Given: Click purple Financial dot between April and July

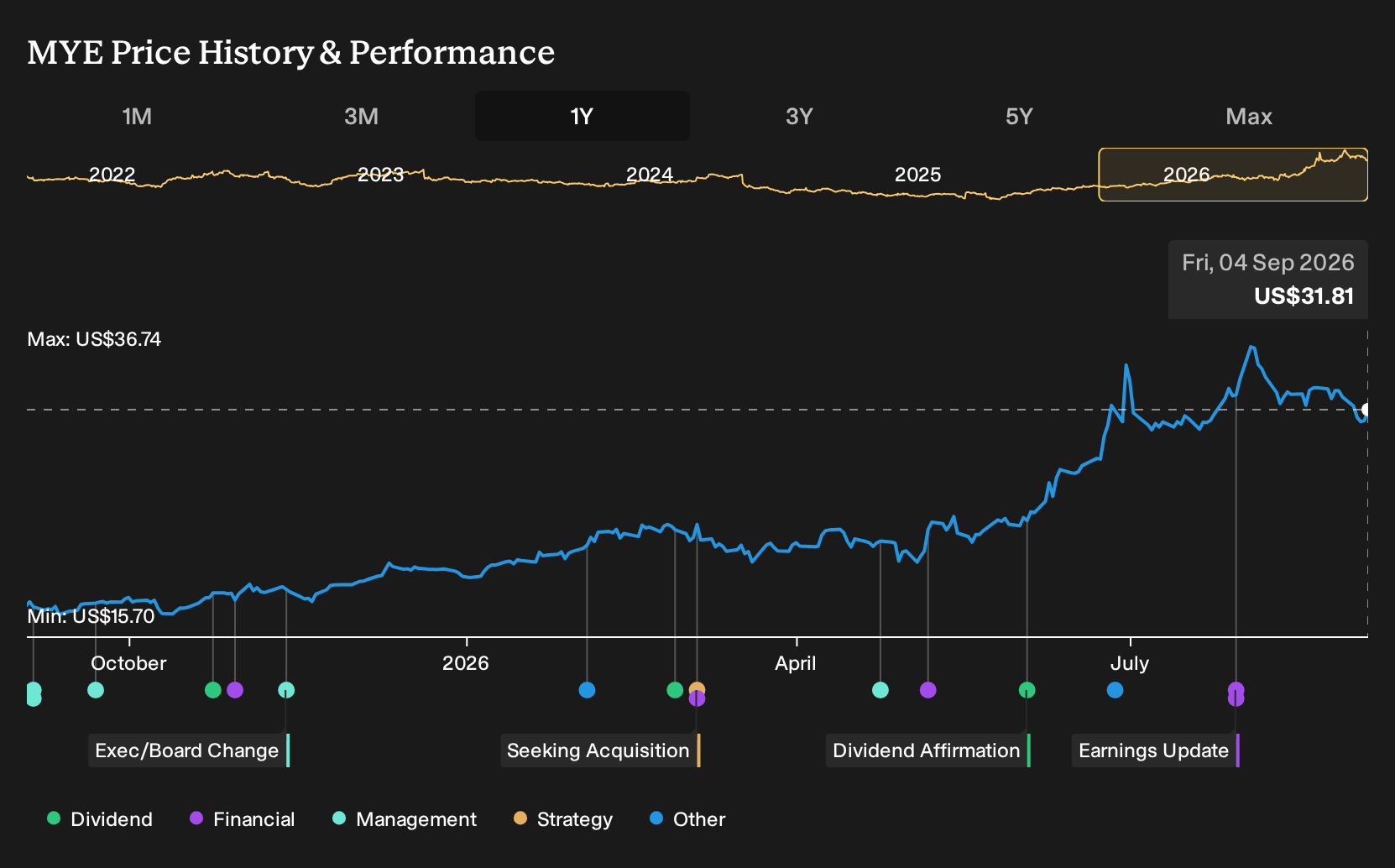Looking at the screenshot, I should 927,690.
